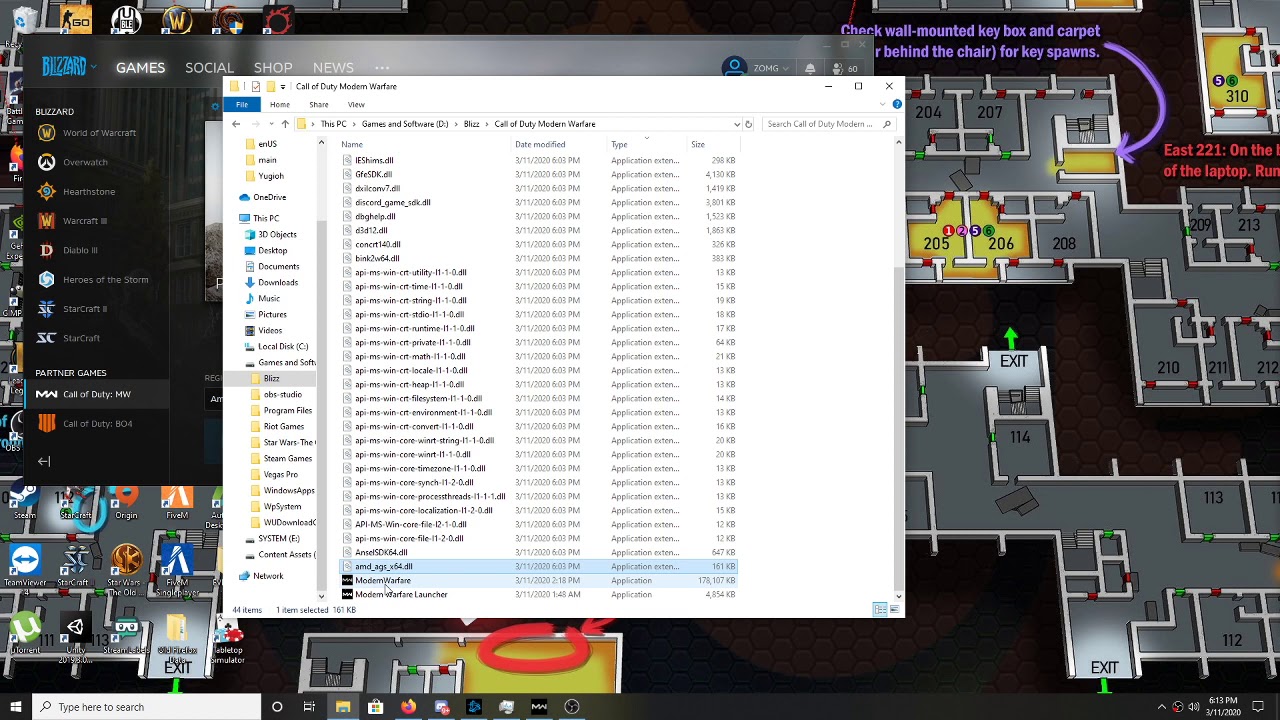Screen dimensions: 1280x720
Task: Open uTorrent desktop shortcut
Action: click(25, 634)
